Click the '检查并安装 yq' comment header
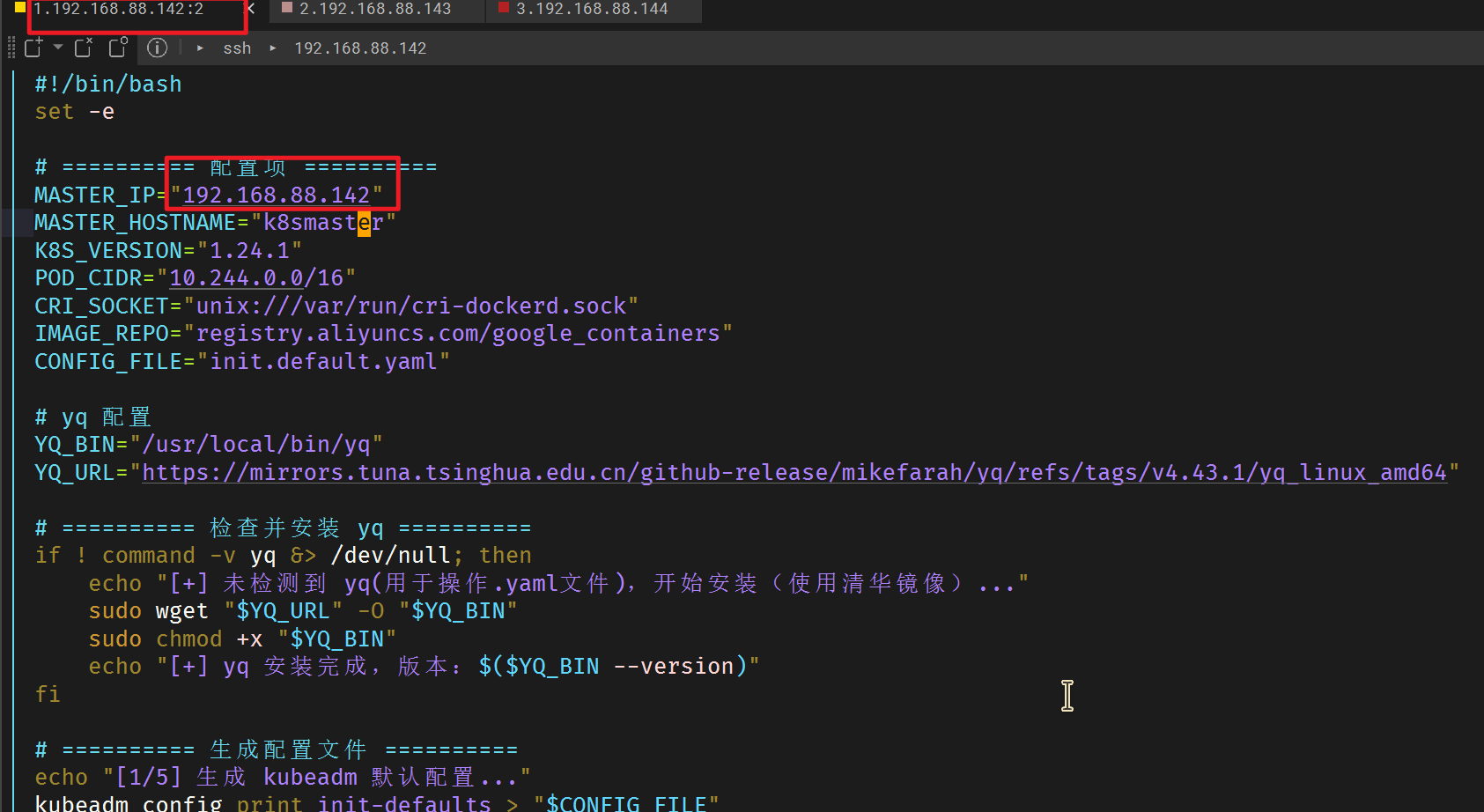The height and width of the screenshot is (812, 1484). coord(283,528)
